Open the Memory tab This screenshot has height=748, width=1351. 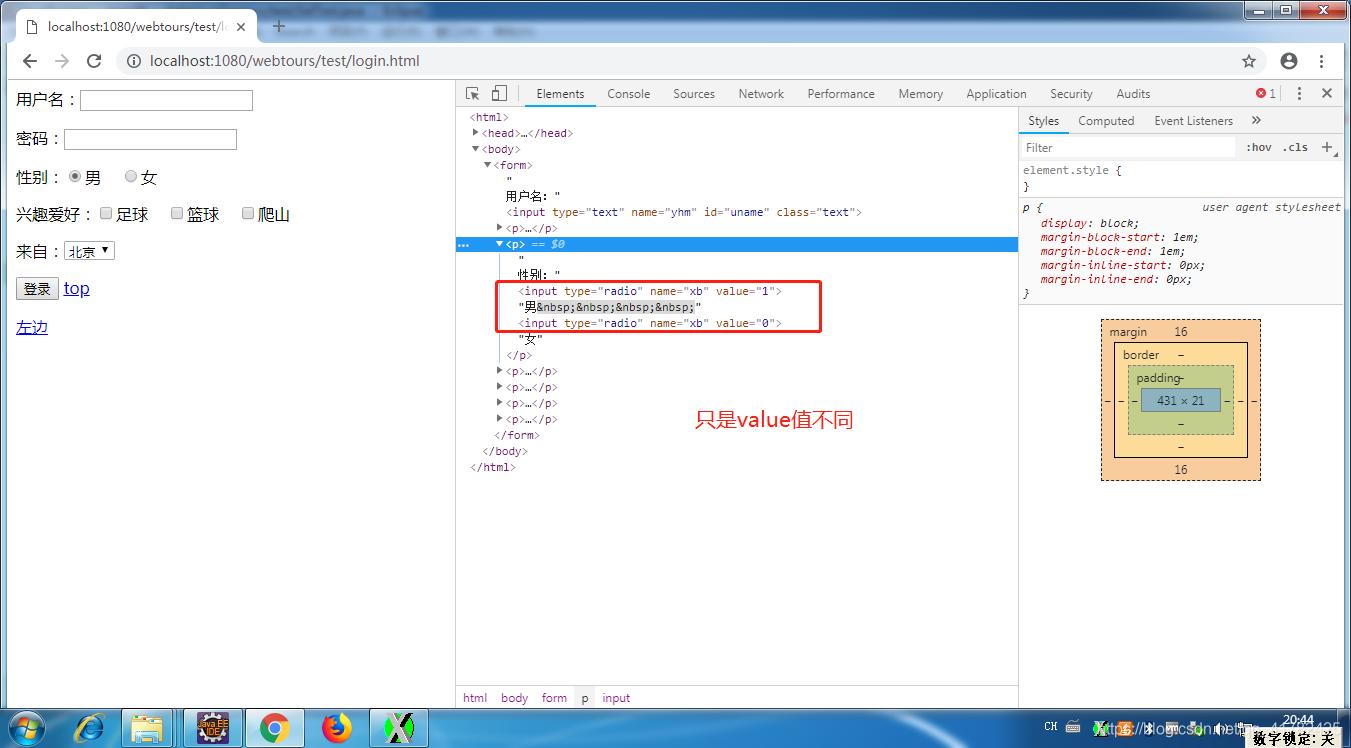coord(920,94)
